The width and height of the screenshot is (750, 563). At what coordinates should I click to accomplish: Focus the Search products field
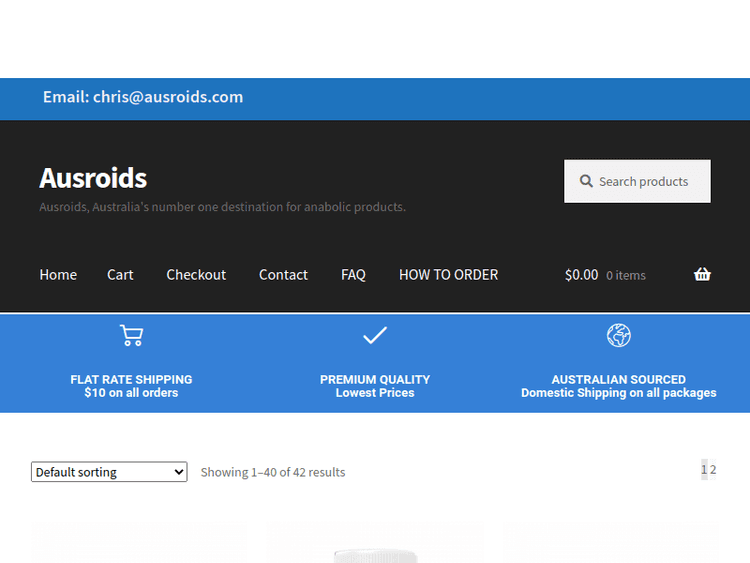(637, 181)
